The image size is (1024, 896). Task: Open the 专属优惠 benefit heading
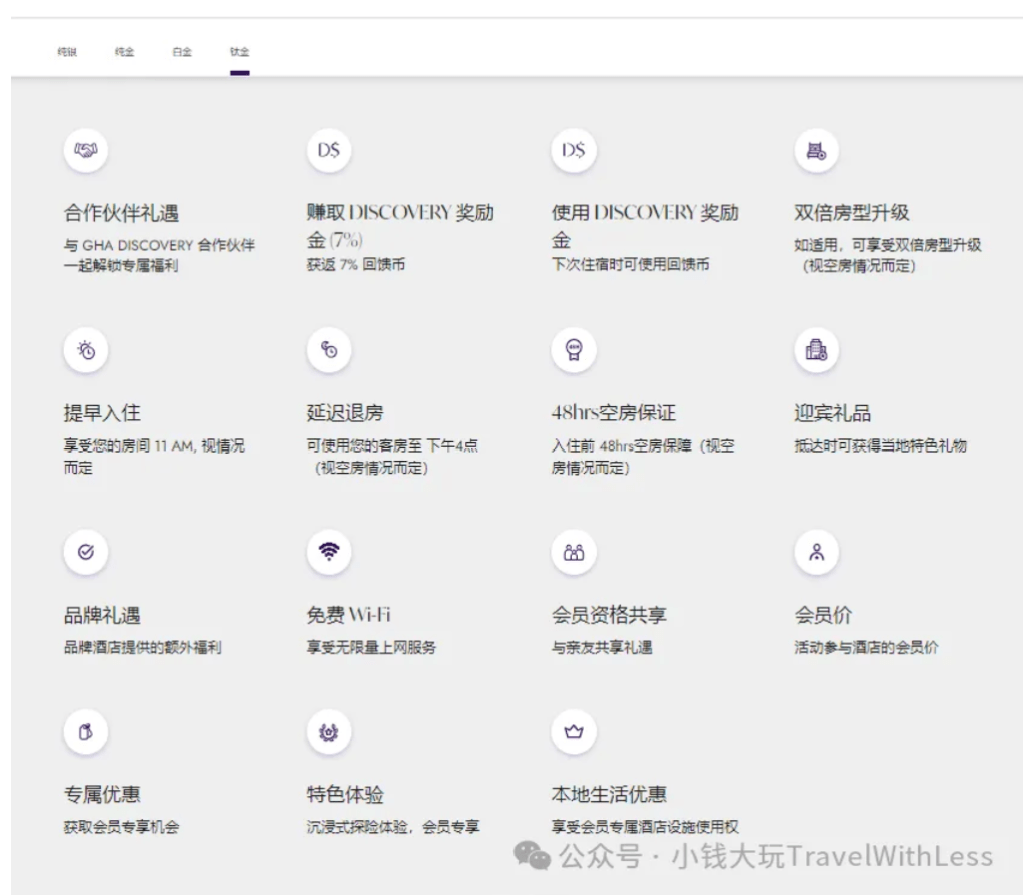click(102, 794)
